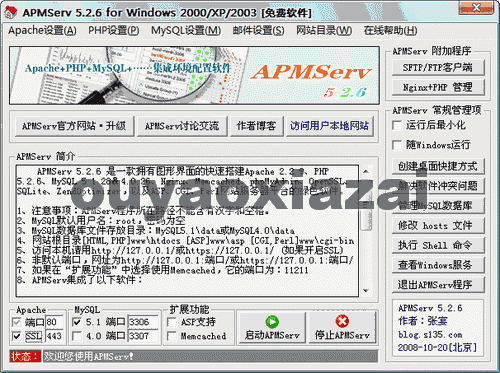The width and height of the screenshot is (500, 373).
Task: Click the MySQL默认用户名:root line
Action: (x=102, y=221)
